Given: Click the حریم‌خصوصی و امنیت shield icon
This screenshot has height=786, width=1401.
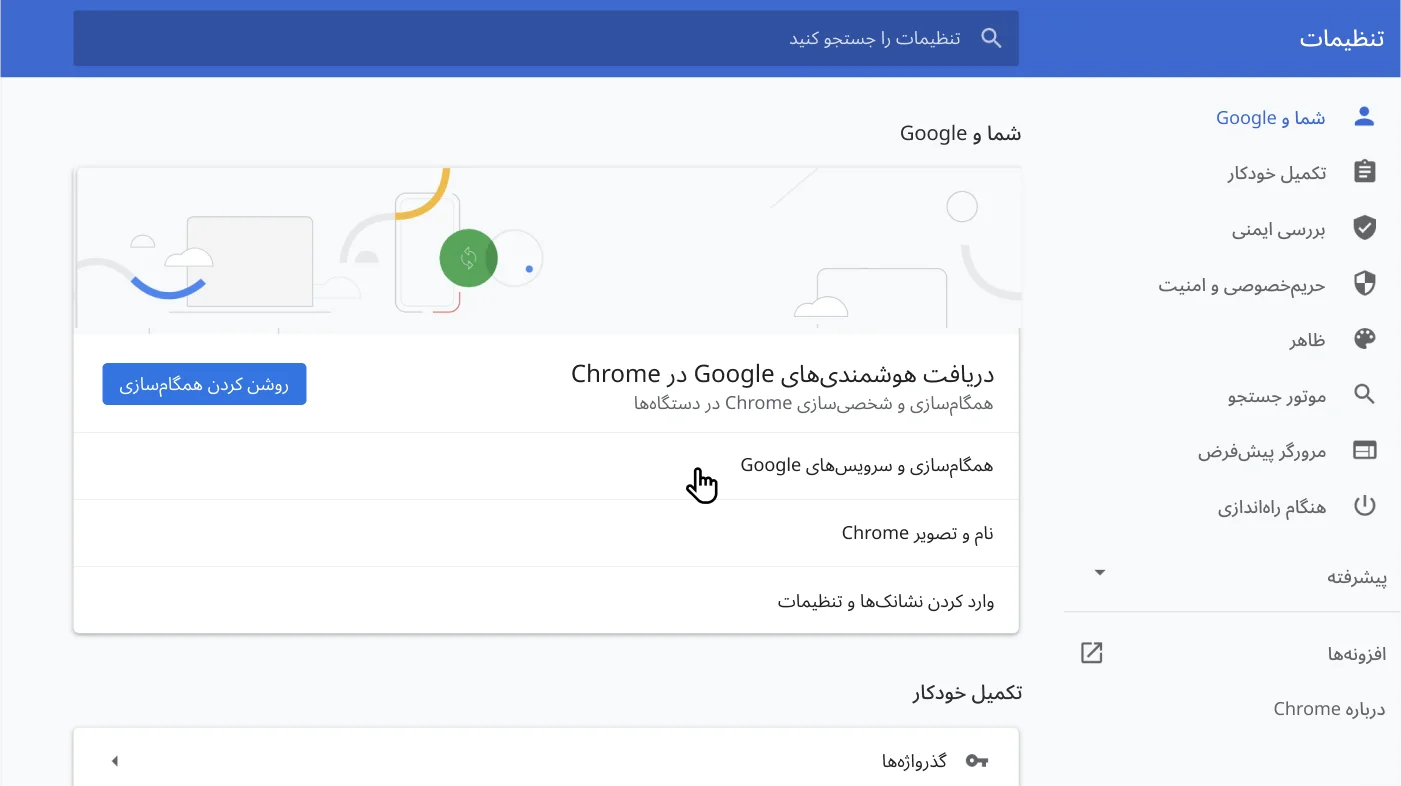Looking at the screenshot, I should pos(1364,283).
